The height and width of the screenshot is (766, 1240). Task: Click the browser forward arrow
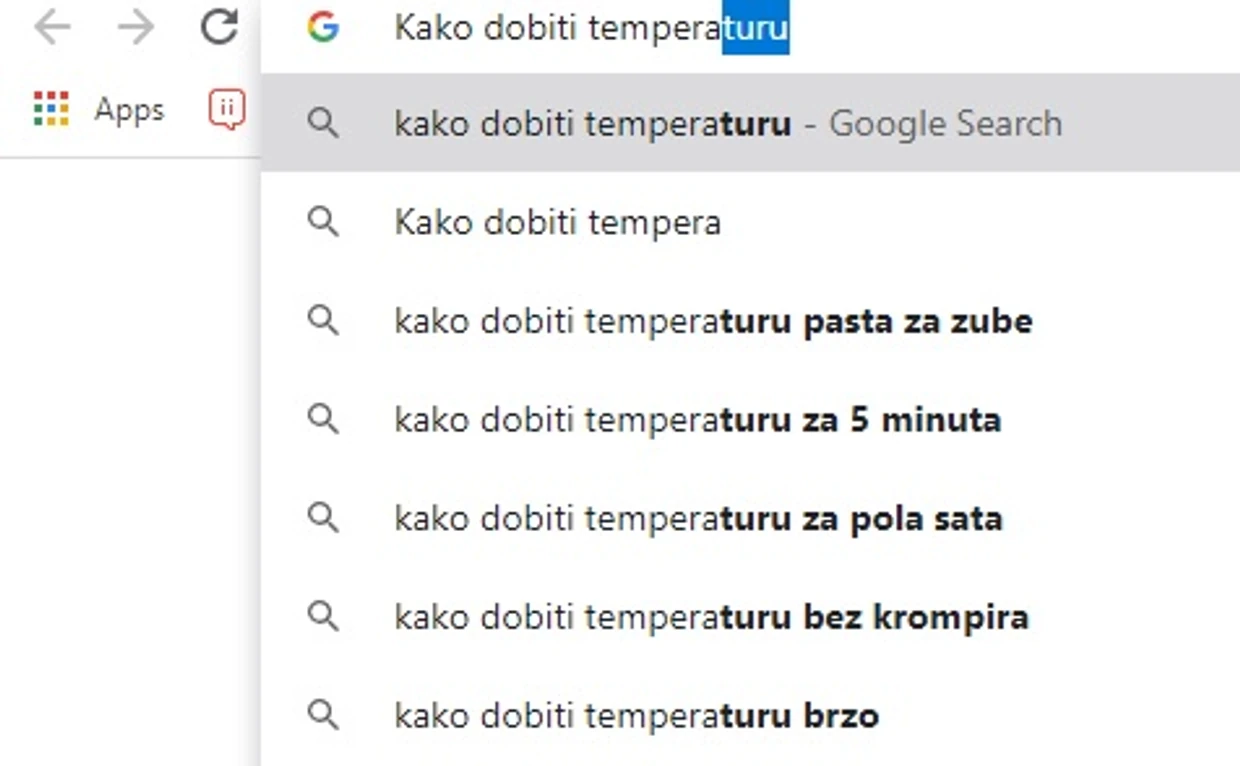tap(135, 28)
